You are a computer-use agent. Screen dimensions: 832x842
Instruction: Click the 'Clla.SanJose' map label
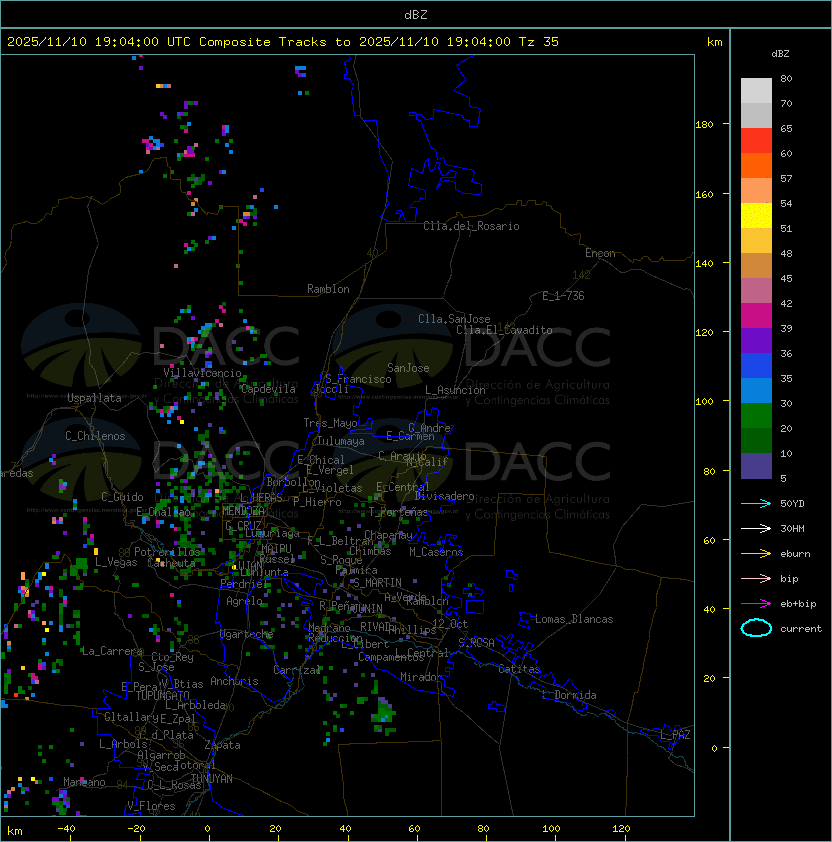[x=454, y=319]
